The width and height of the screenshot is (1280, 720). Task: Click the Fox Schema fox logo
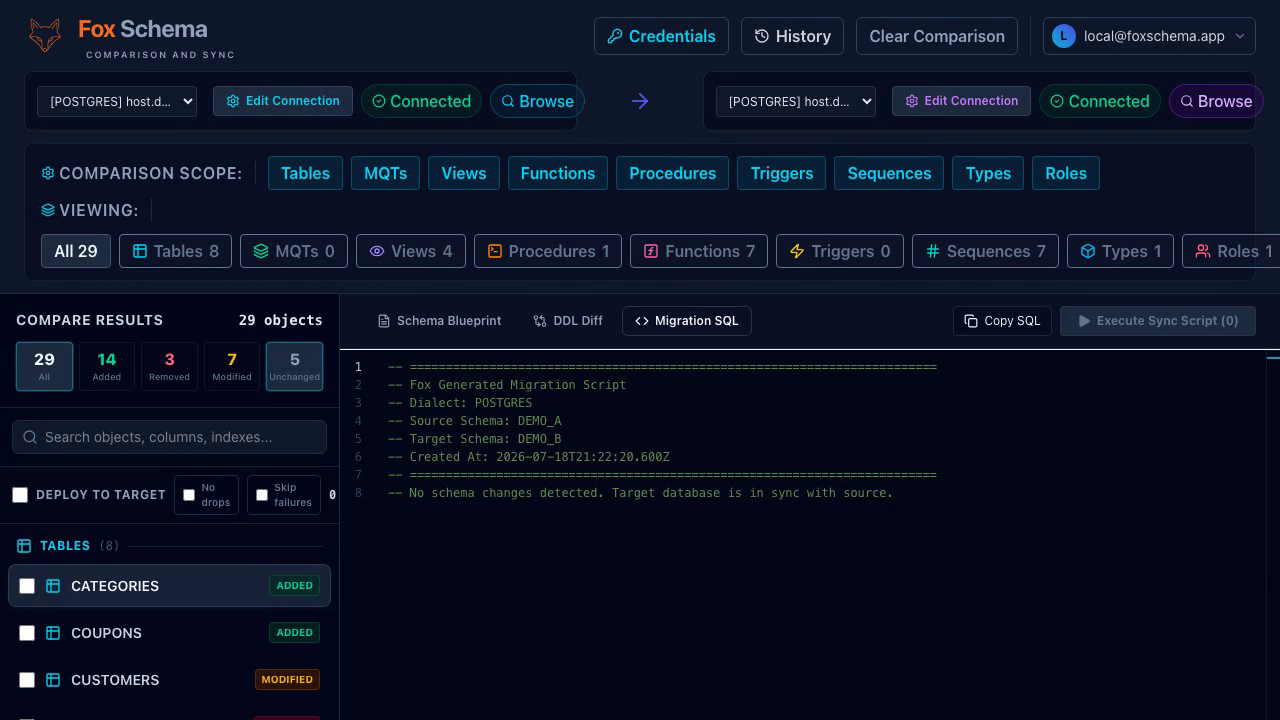(x=44, y=36)
